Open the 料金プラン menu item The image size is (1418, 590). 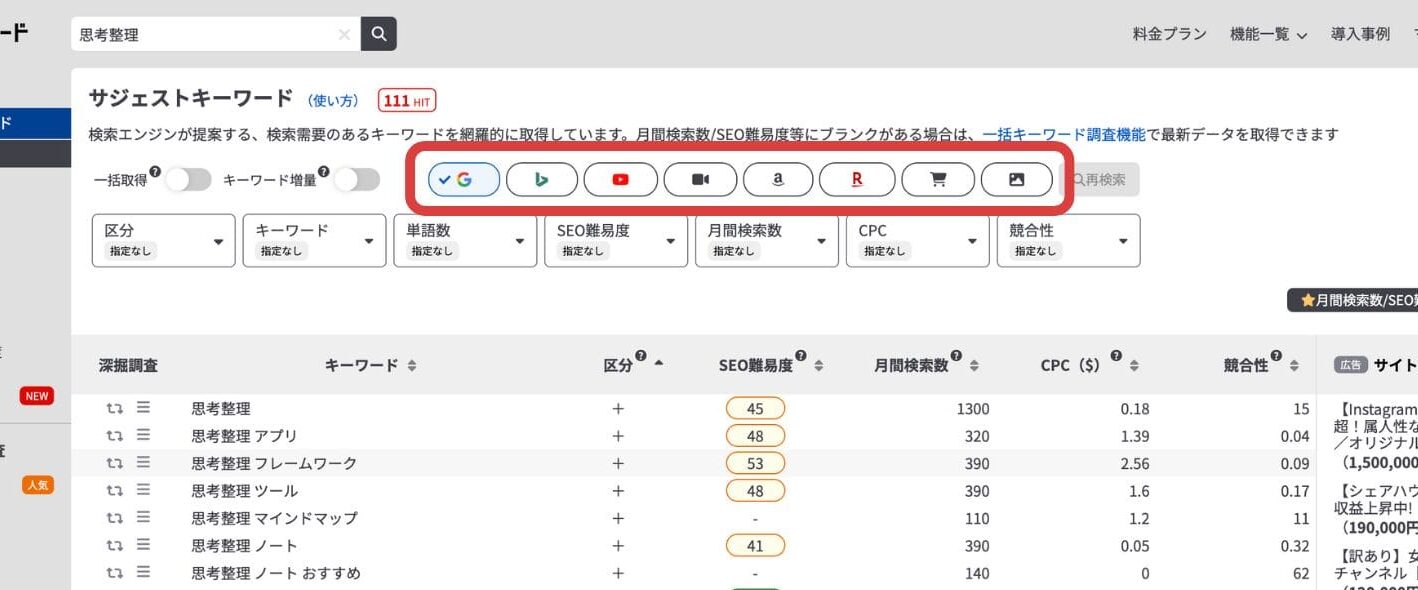click(1169, 34)
